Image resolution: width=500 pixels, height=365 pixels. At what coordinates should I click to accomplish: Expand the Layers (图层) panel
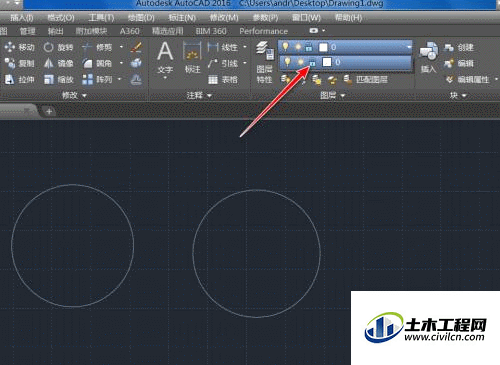coord(333,96)
